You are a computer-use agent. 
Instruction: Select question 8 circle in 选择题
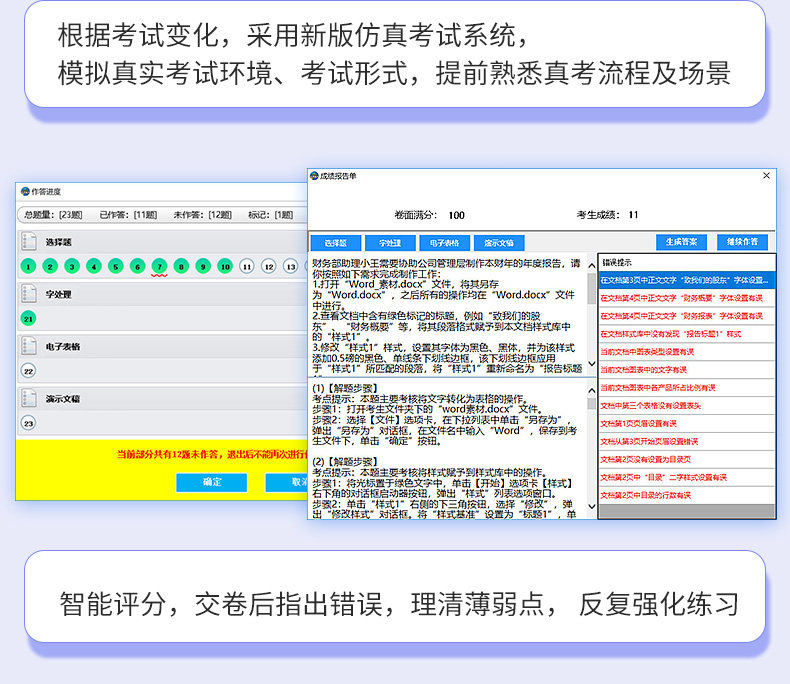point(181,266)
